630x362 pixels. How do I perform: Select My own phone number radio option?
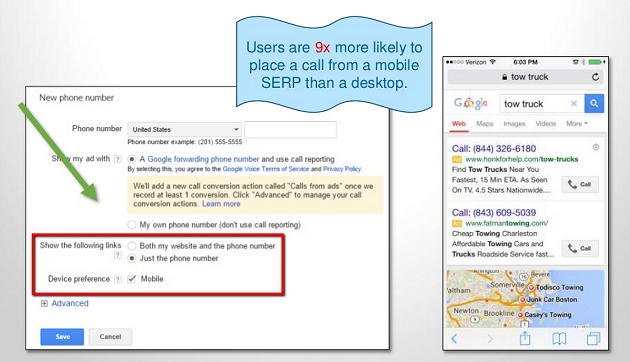131,225
